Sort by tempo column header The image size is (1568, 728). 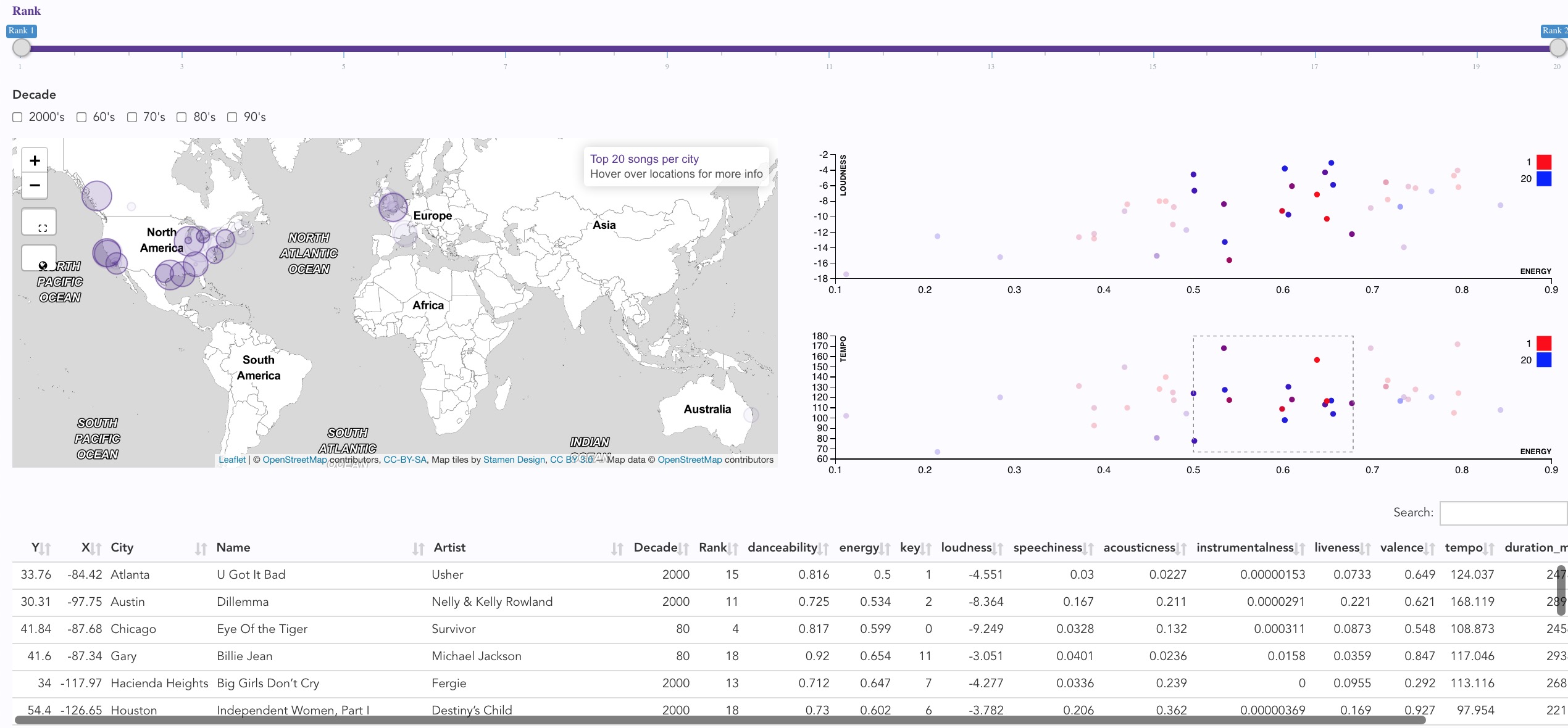pyautogui.click(x=1464, y=548)
